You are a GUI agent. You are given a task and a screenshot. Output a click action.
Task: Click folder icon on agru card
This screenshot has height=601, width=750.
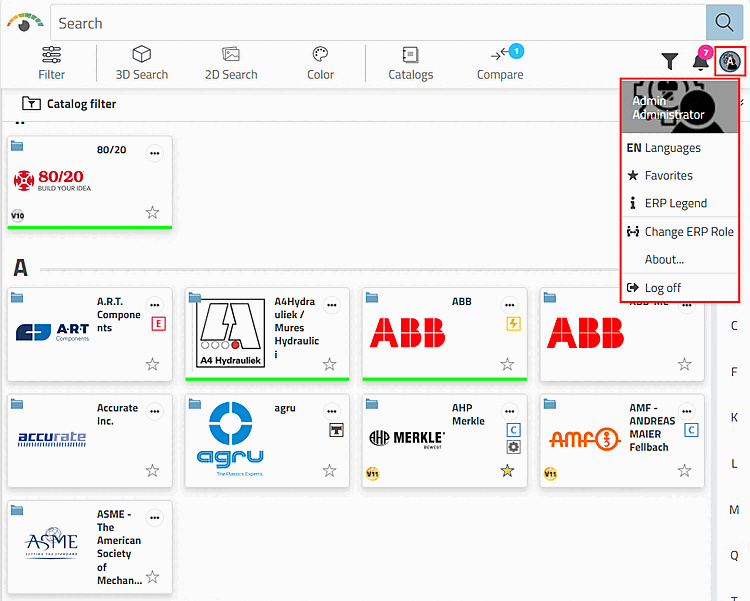click(x=195, y=404)
